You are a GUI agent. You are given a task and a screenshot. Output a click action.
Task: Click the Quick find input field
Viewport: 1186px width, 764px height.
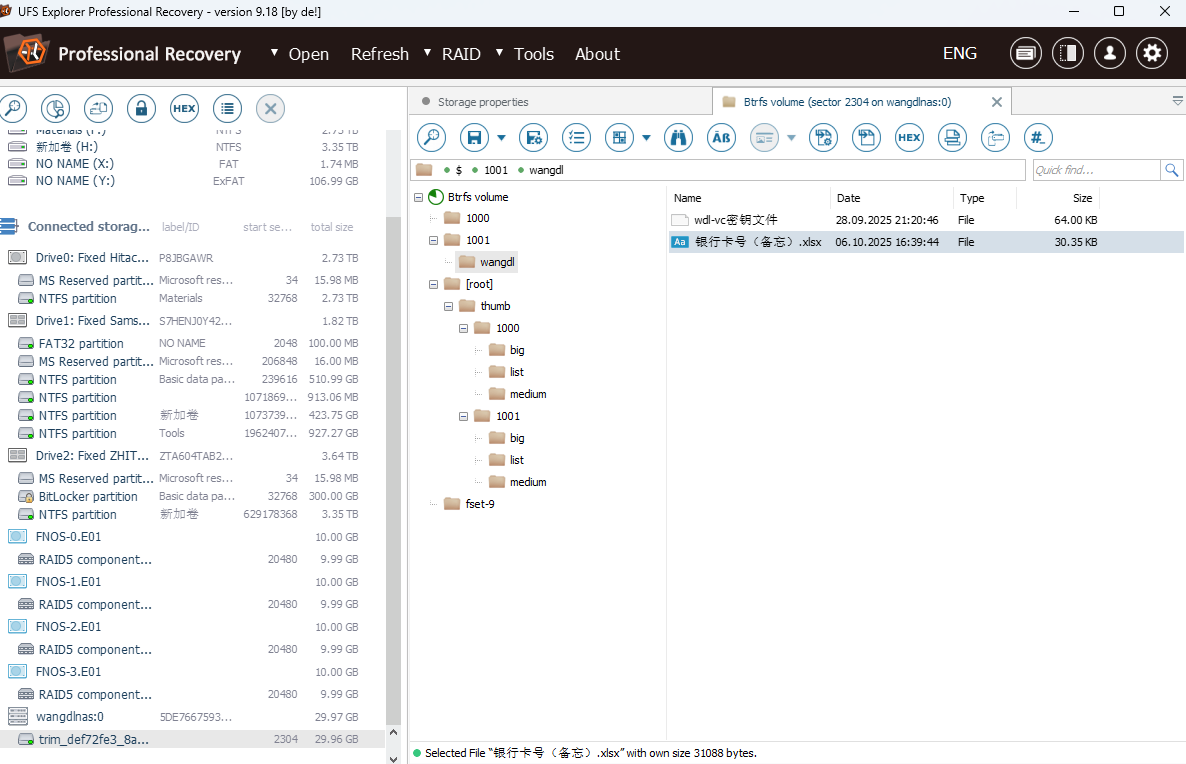coord(1095,170)
